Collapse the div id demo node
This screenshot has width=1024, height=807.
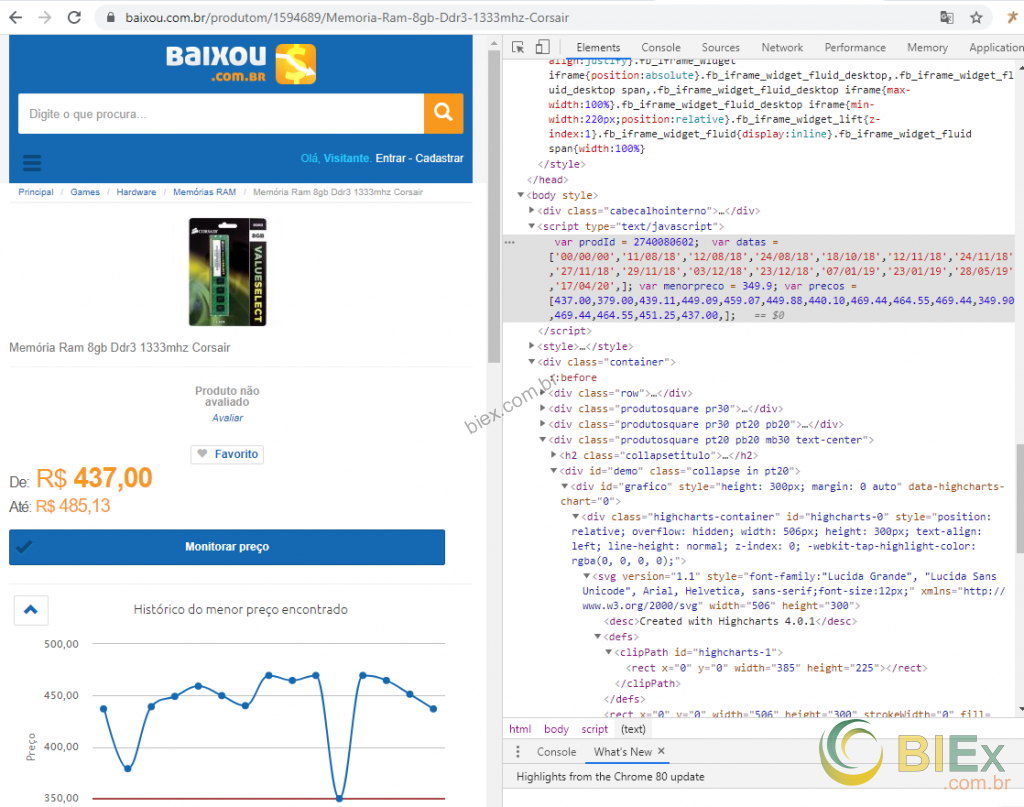[554, 471]
